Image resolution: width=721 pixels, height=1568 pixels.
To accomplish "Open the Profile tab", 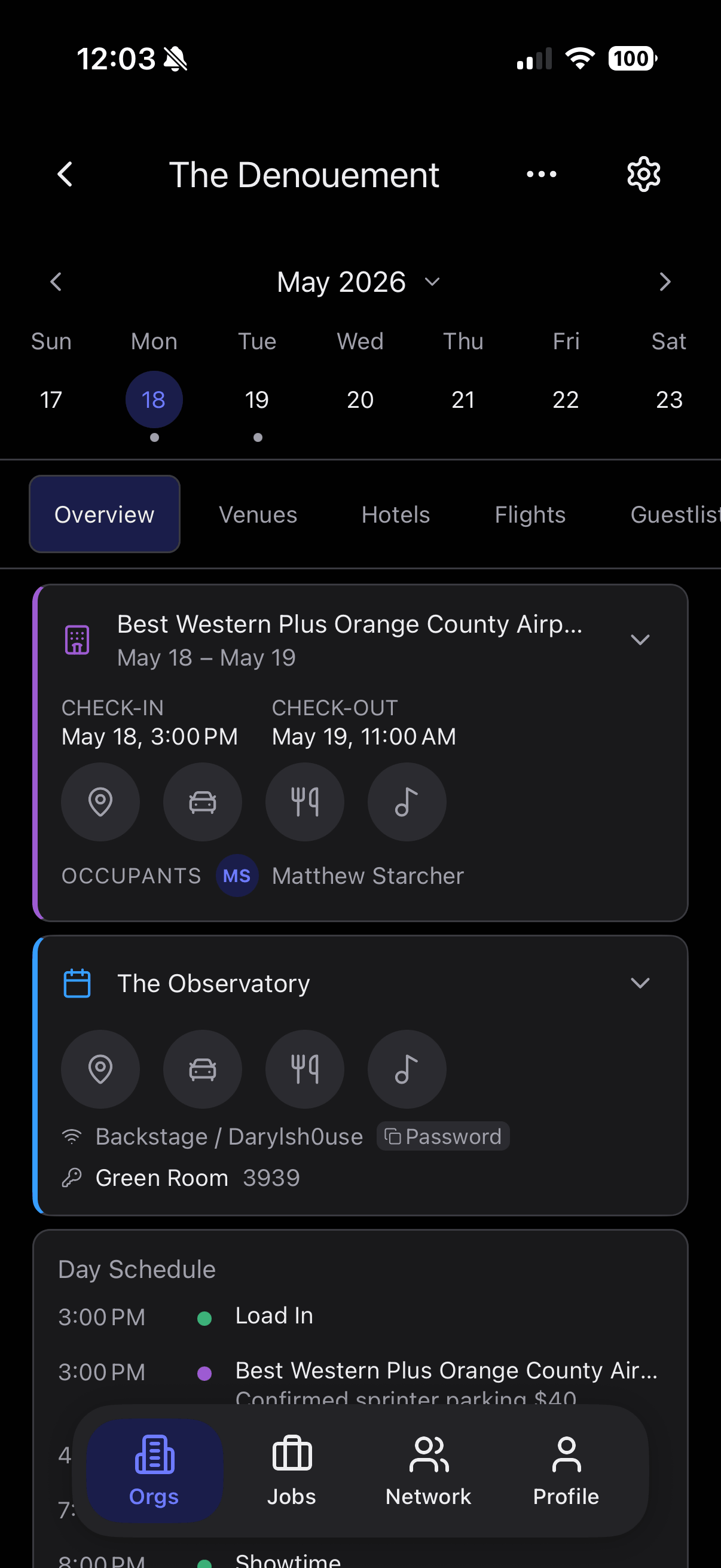I will coord(566,1471).
